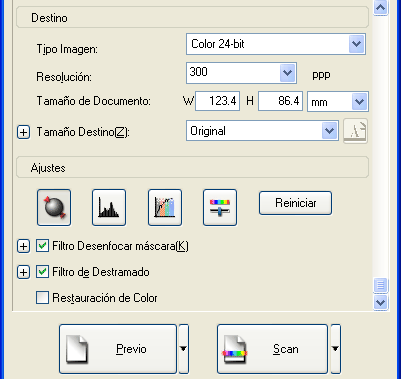This screenshot has height=379, width=401.
Task: Click the scrollbar down arrow
Action: pyautogui.click(x=380, y=302)
